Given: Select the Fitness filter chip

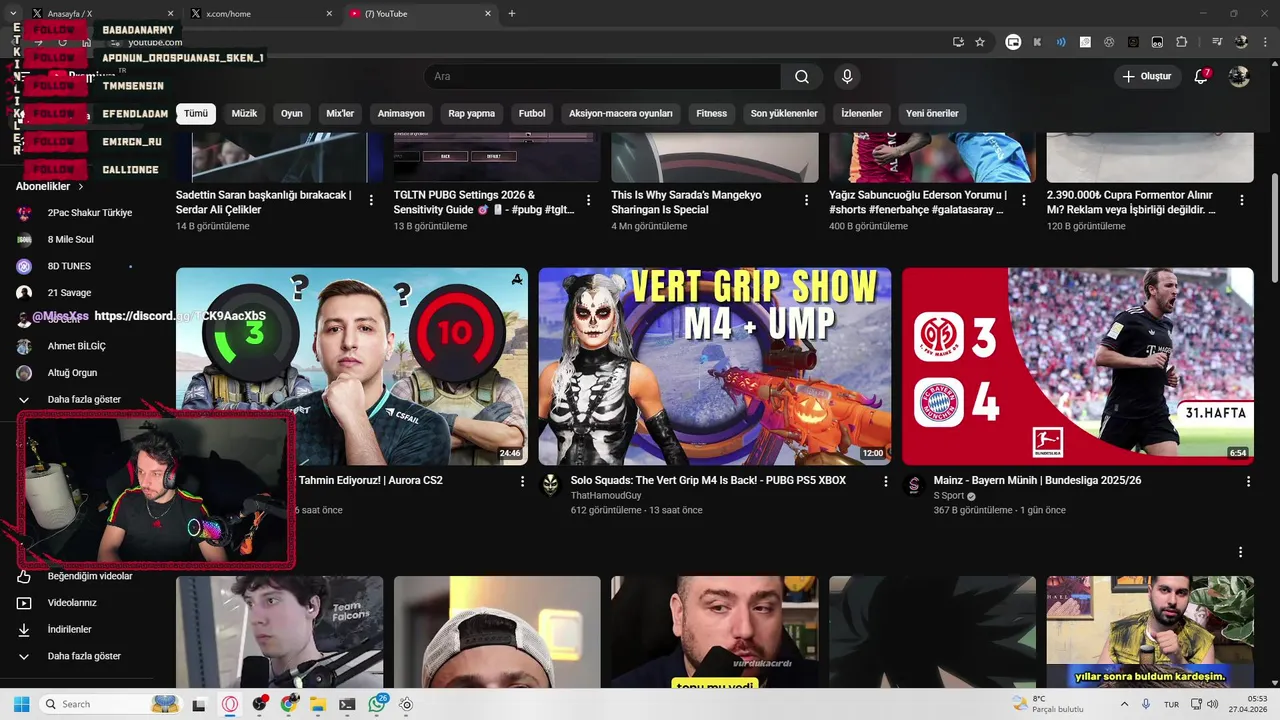Looking at the screenshot, I should tap(712, 114).
